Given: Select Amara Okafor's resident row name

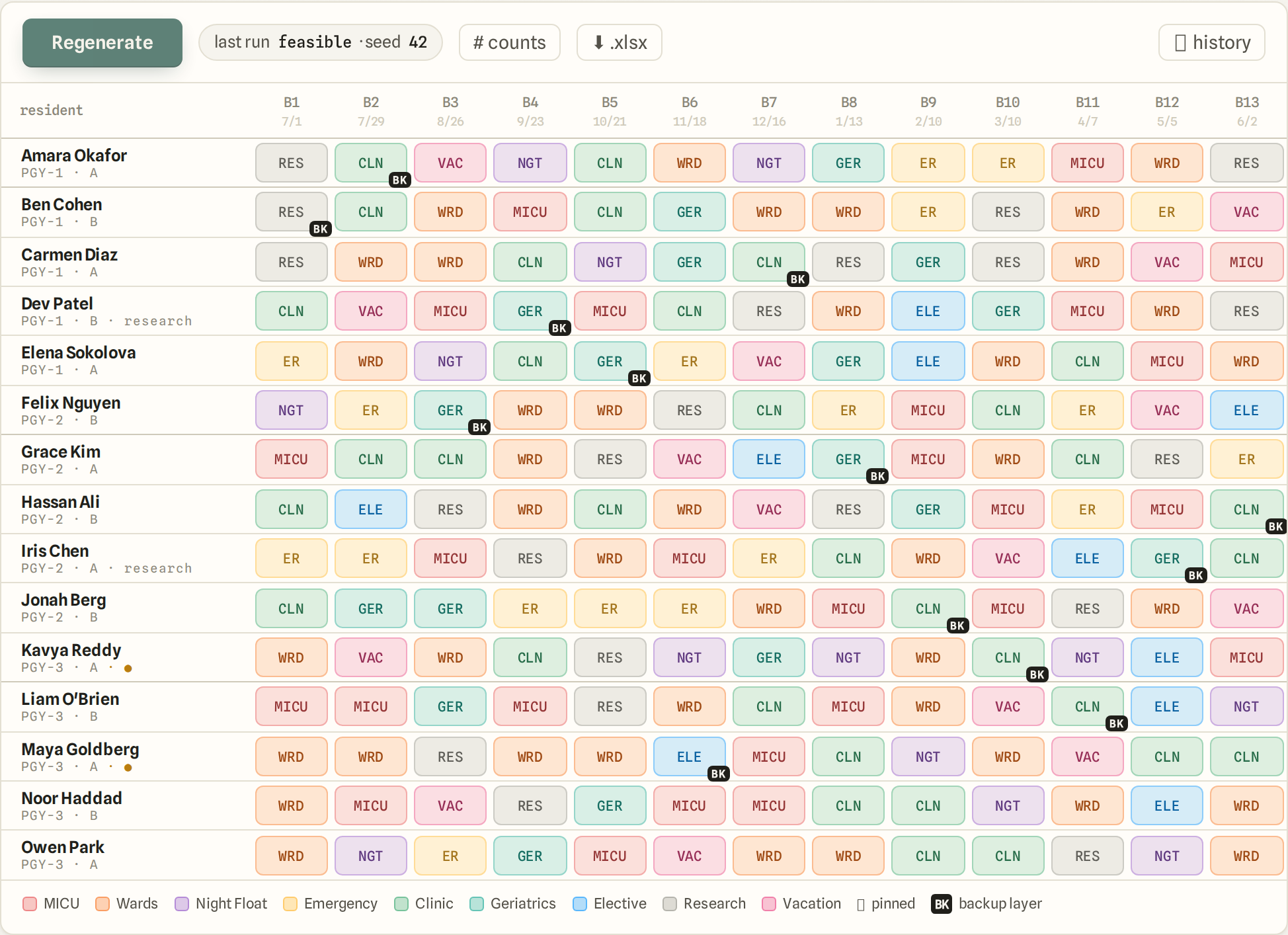Looking at the screenshot, I should [x=74, y=155].
